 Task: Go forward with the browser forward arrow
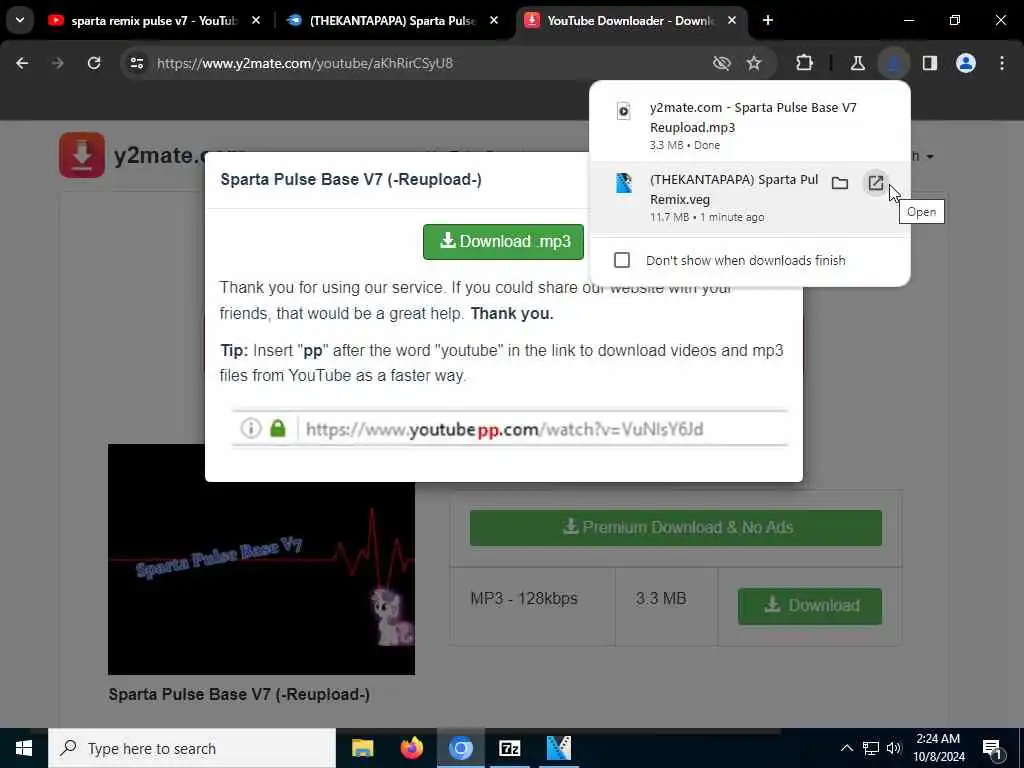(57, 63)
